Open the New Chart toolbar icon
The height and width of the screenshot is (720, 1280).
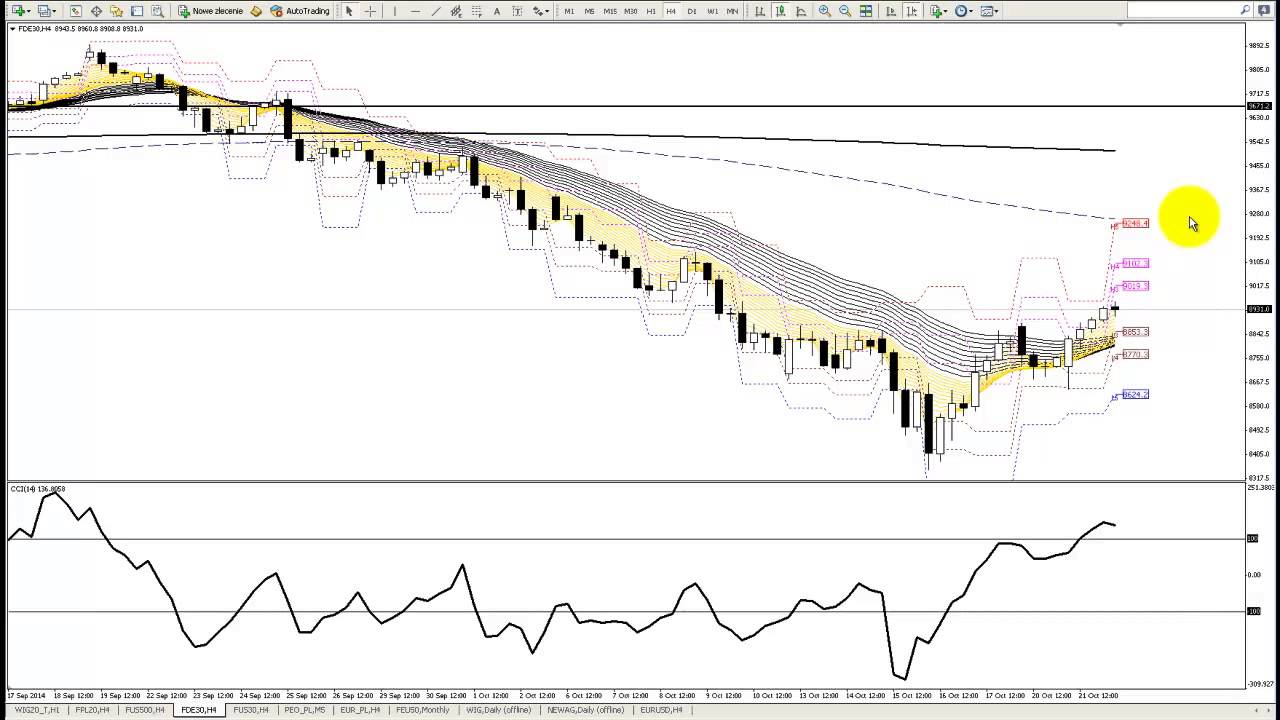point(18,11)
